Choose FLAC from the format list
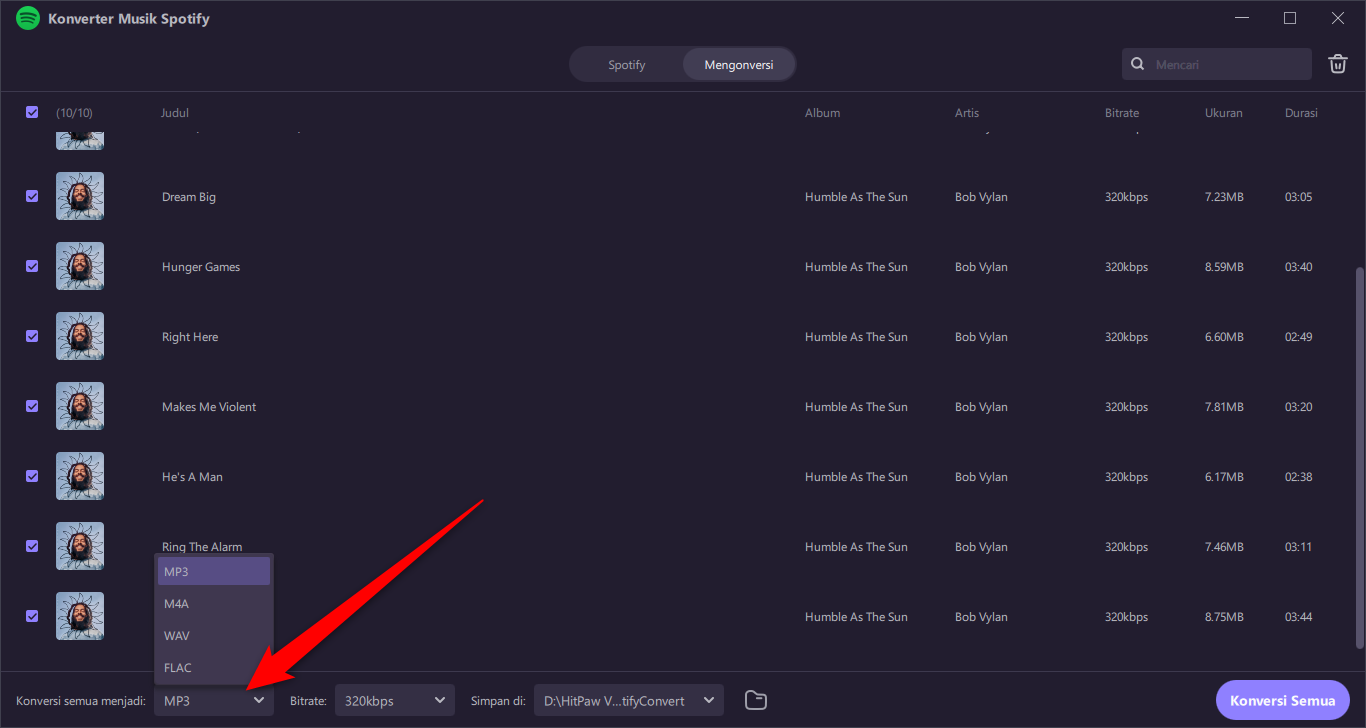This screenshot has width=1366, height=728. [x=214, y=667]
